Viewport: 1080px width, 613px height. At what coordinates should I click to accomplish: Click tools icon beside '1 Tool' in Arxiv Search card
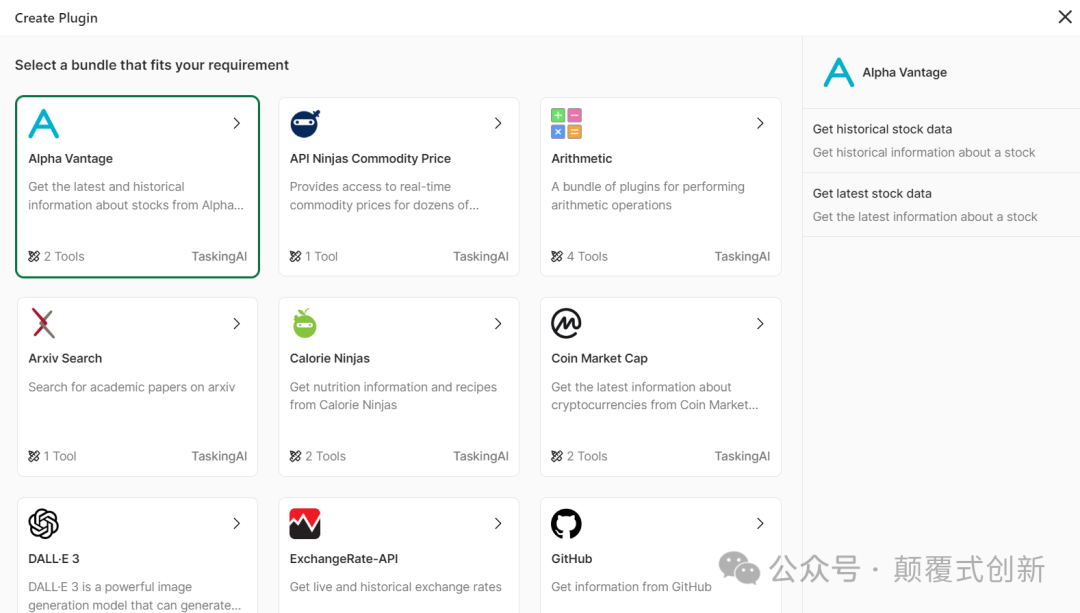point(34,456)
